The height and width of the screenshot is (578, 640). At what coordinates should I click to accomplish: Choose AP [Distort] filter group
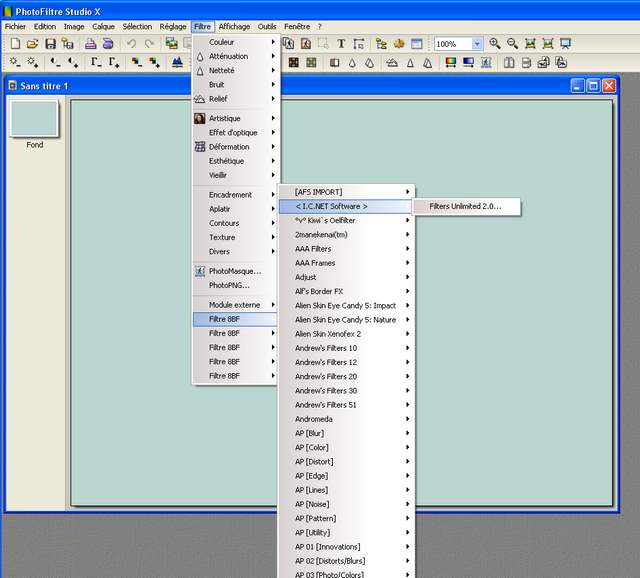point(346,462)
